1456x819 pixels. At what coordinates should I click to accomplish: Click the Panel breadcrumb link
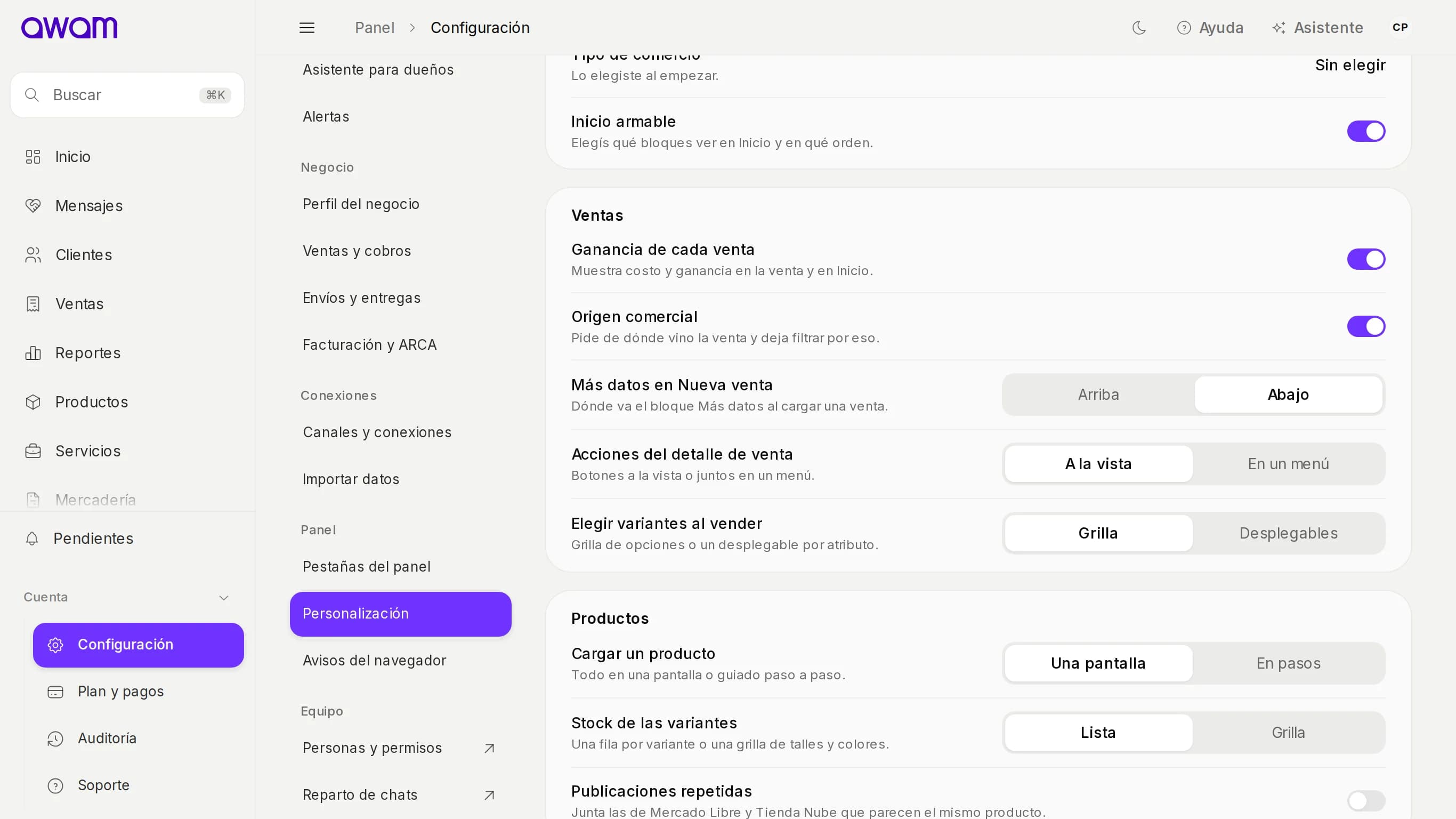[374, 28]
